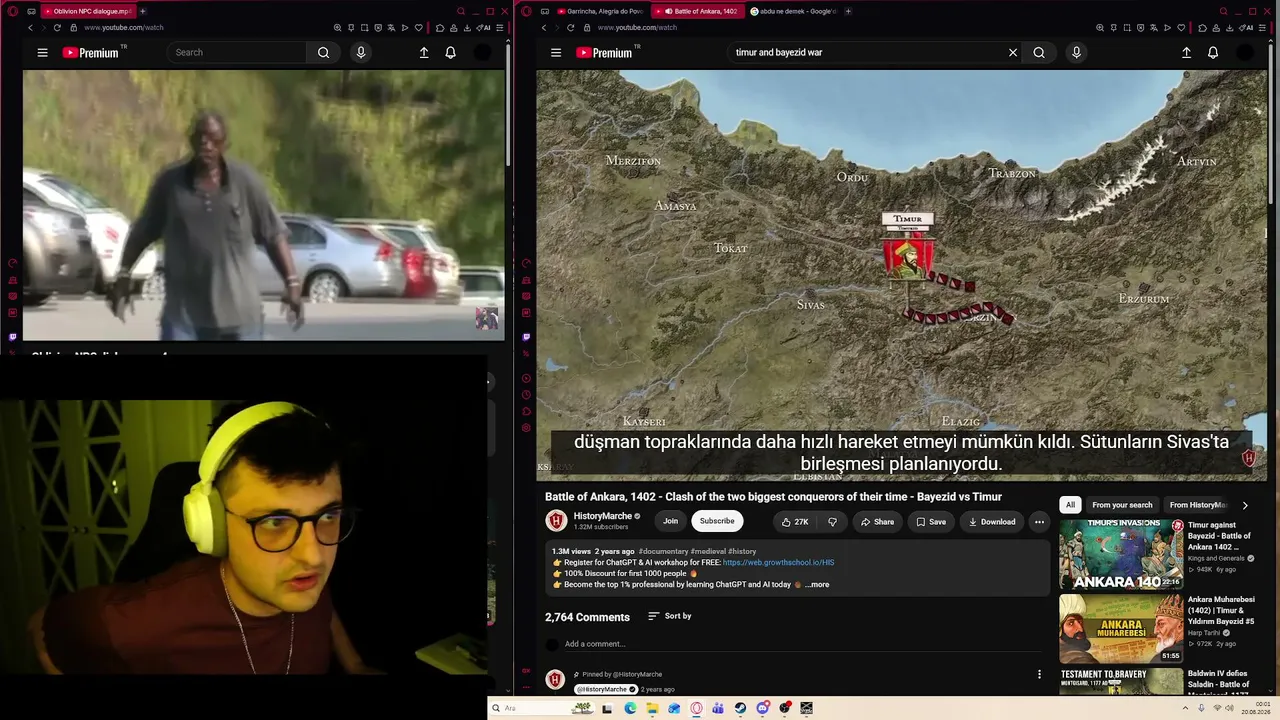Click the Join button for HistoryMarche

coord(670,521)
